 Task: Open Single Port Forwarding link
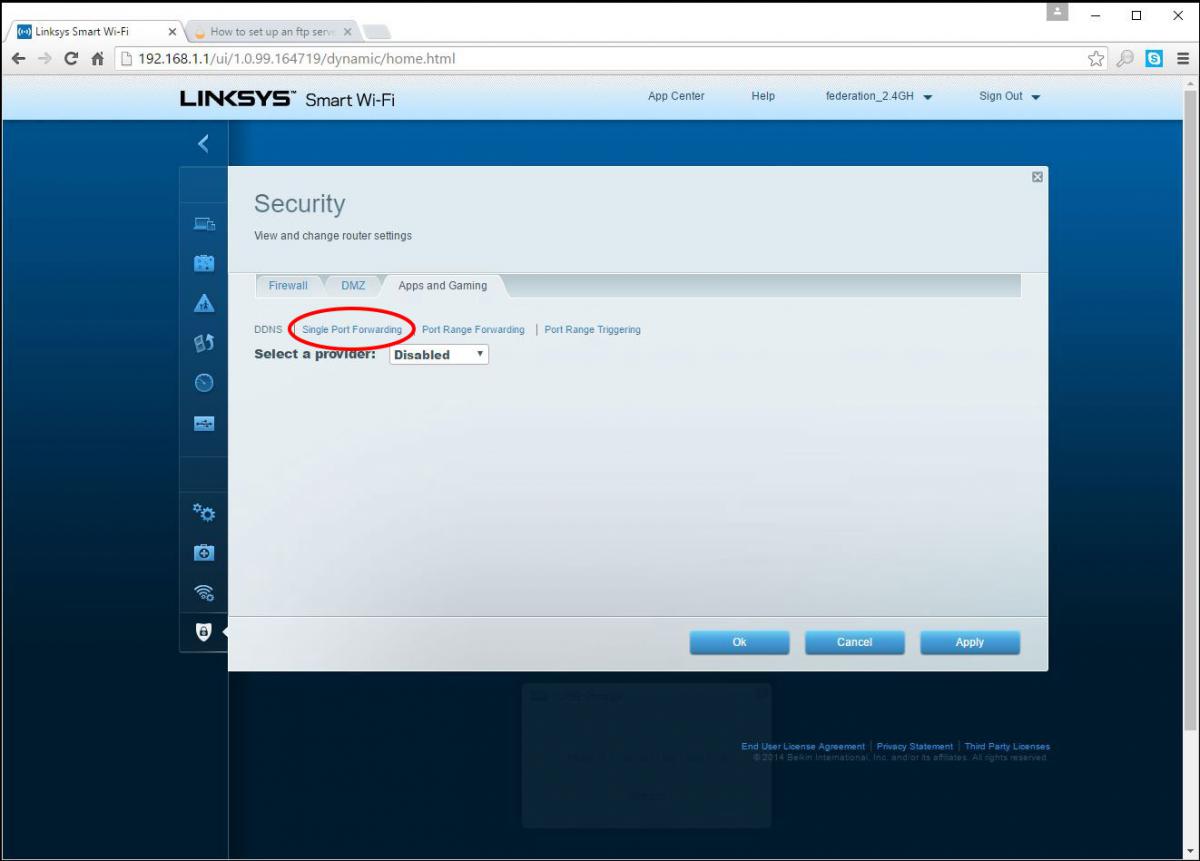352,330
